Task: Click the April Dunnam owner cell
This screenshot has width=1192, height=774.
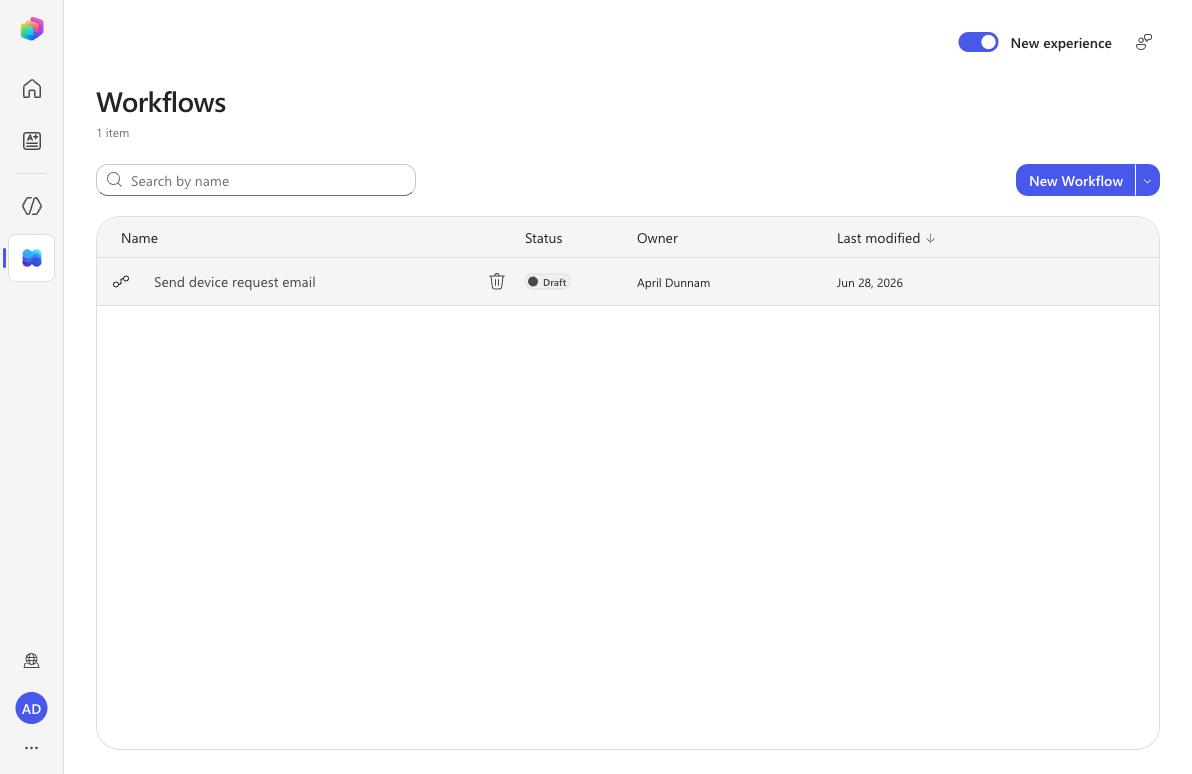Action: 674,283
